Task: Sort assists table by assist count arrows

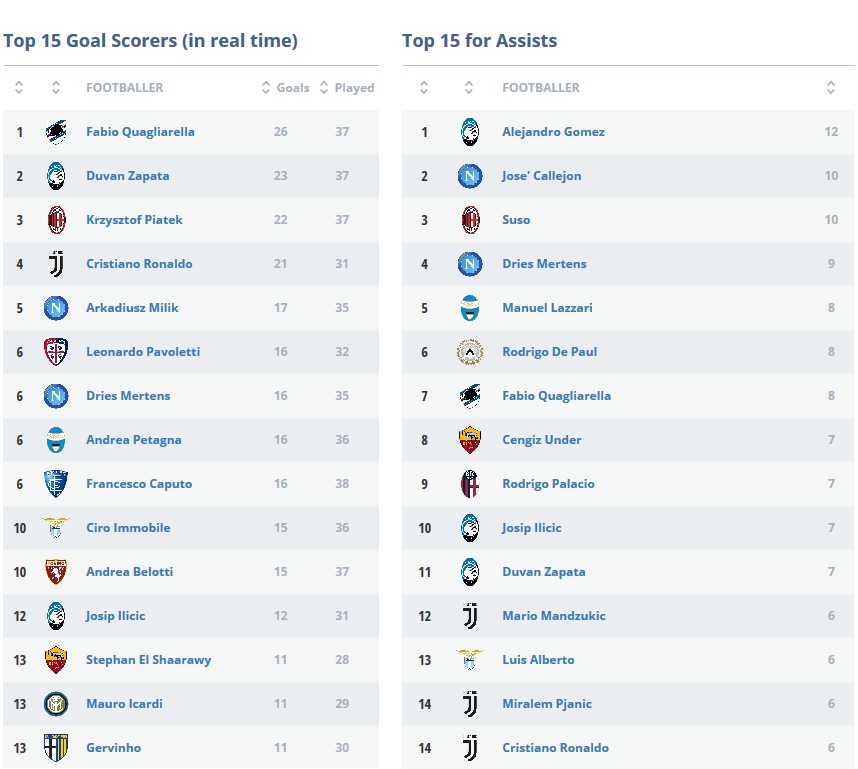Action: pyautogui.click(x=831, y=88)
